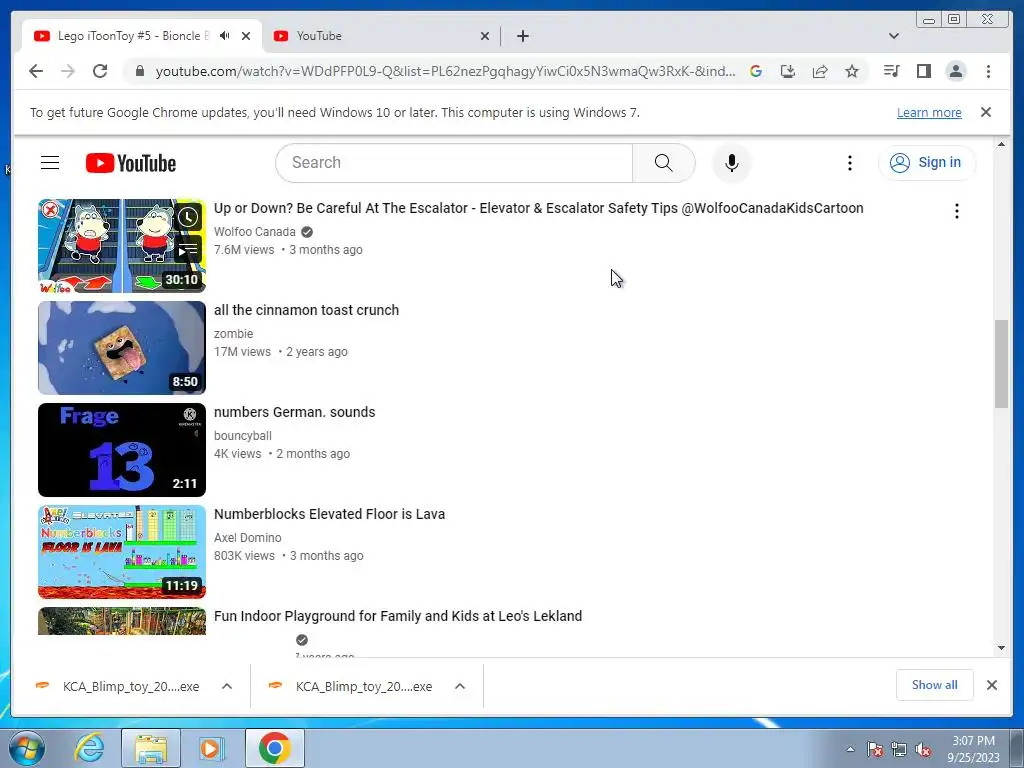Open options menu for the Wolfoo video
Screen dimensions: 1024x768
coord(957,211)
